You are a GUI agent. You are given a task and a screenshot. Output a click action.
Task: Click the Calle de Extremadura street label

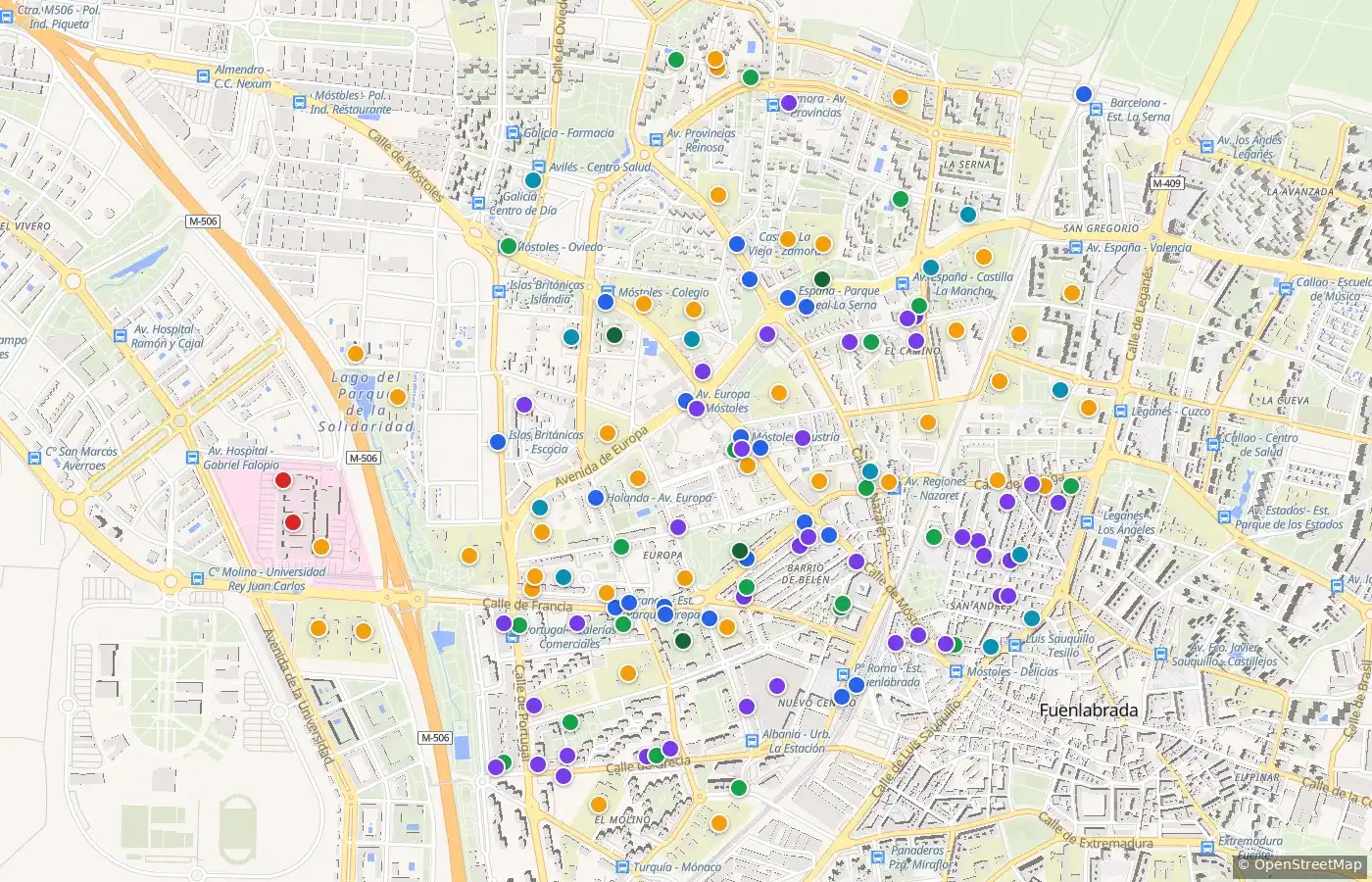(1095, 831)
